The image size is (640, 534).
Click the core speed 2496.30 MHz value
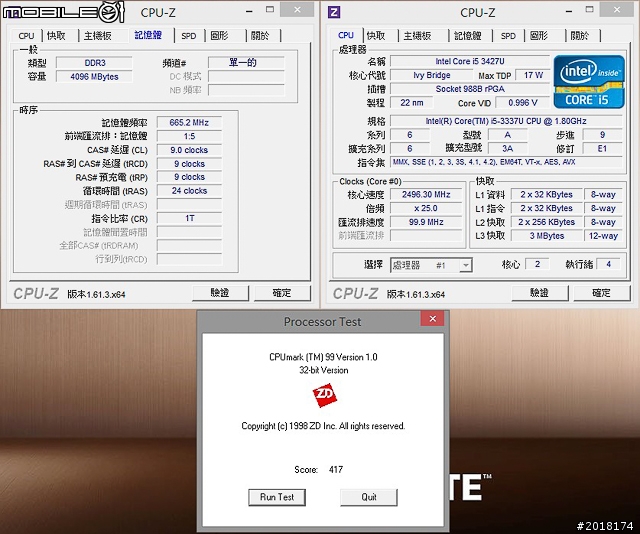click(426, 194)
